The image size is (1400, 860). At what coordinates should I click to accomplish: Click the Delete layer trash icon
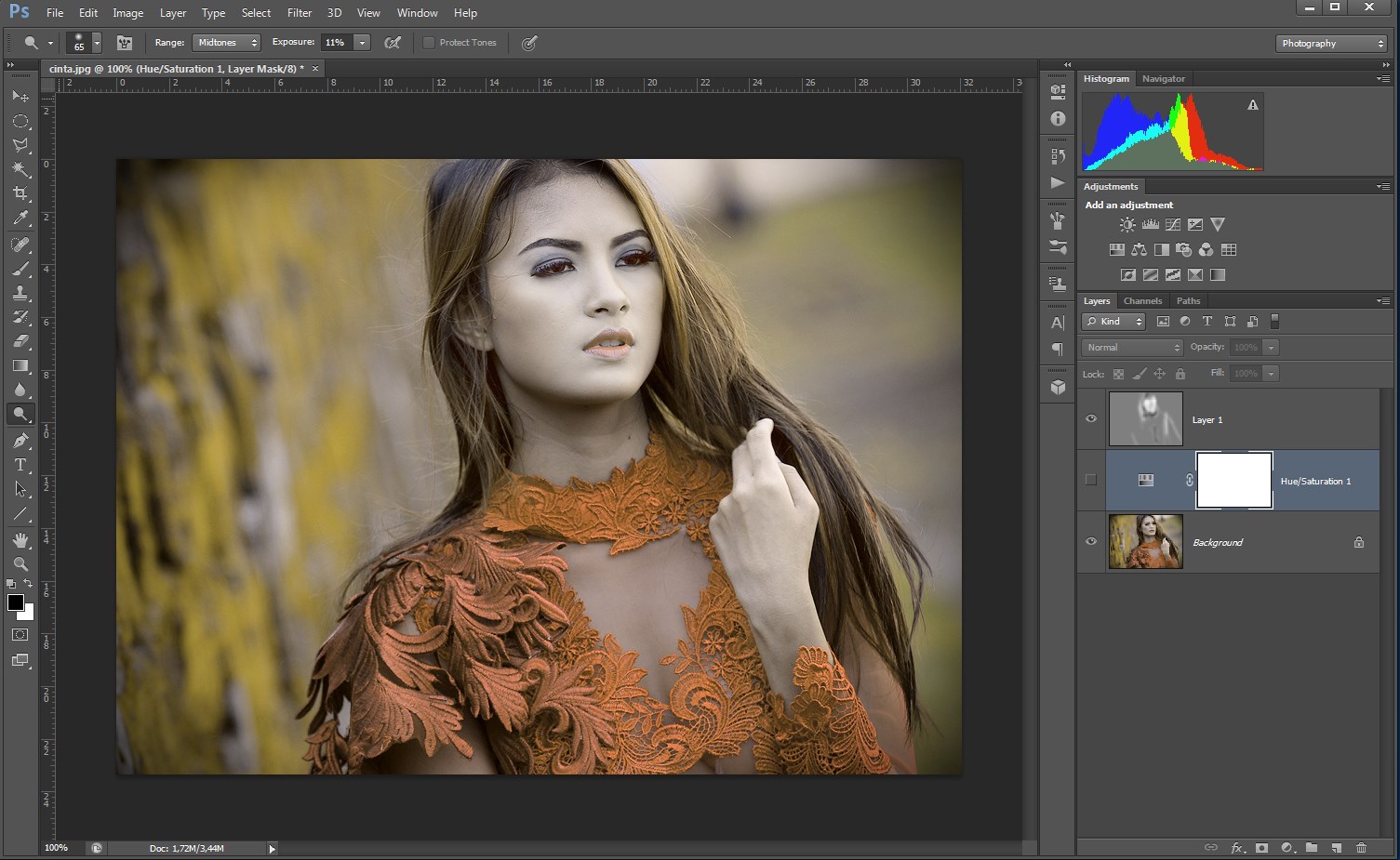tap(1361, 847)
